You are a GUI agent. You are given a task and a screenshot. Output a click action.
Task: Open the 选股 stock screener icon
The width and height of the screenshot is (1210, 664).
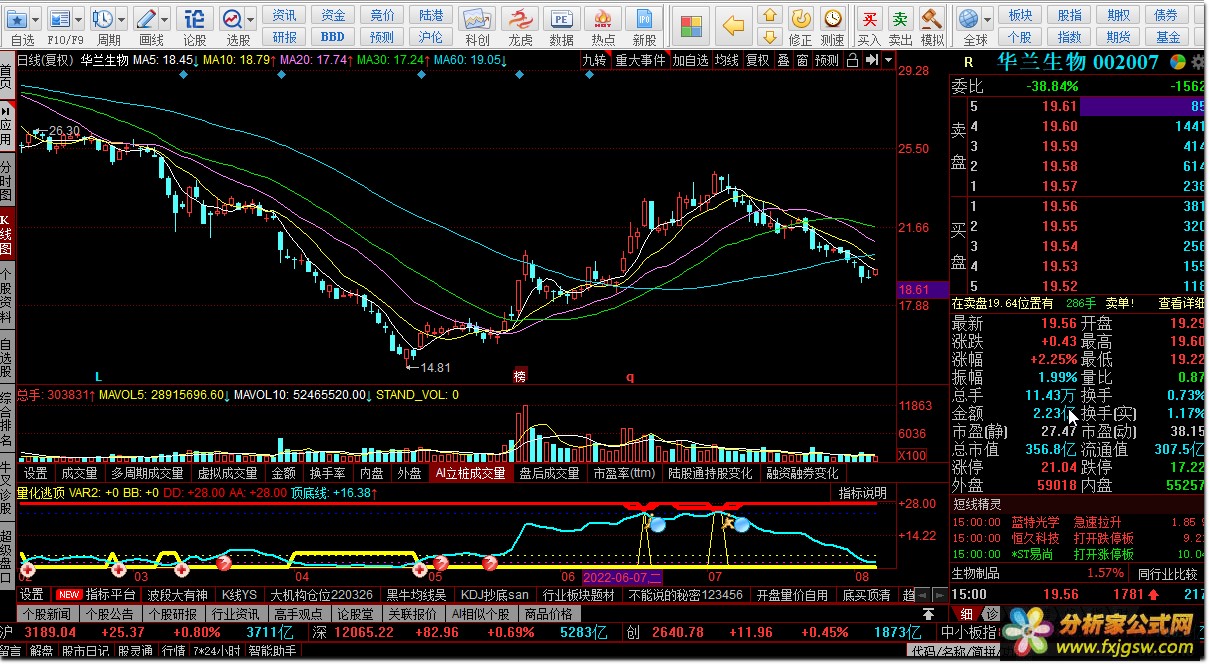[x=233, y=19]
